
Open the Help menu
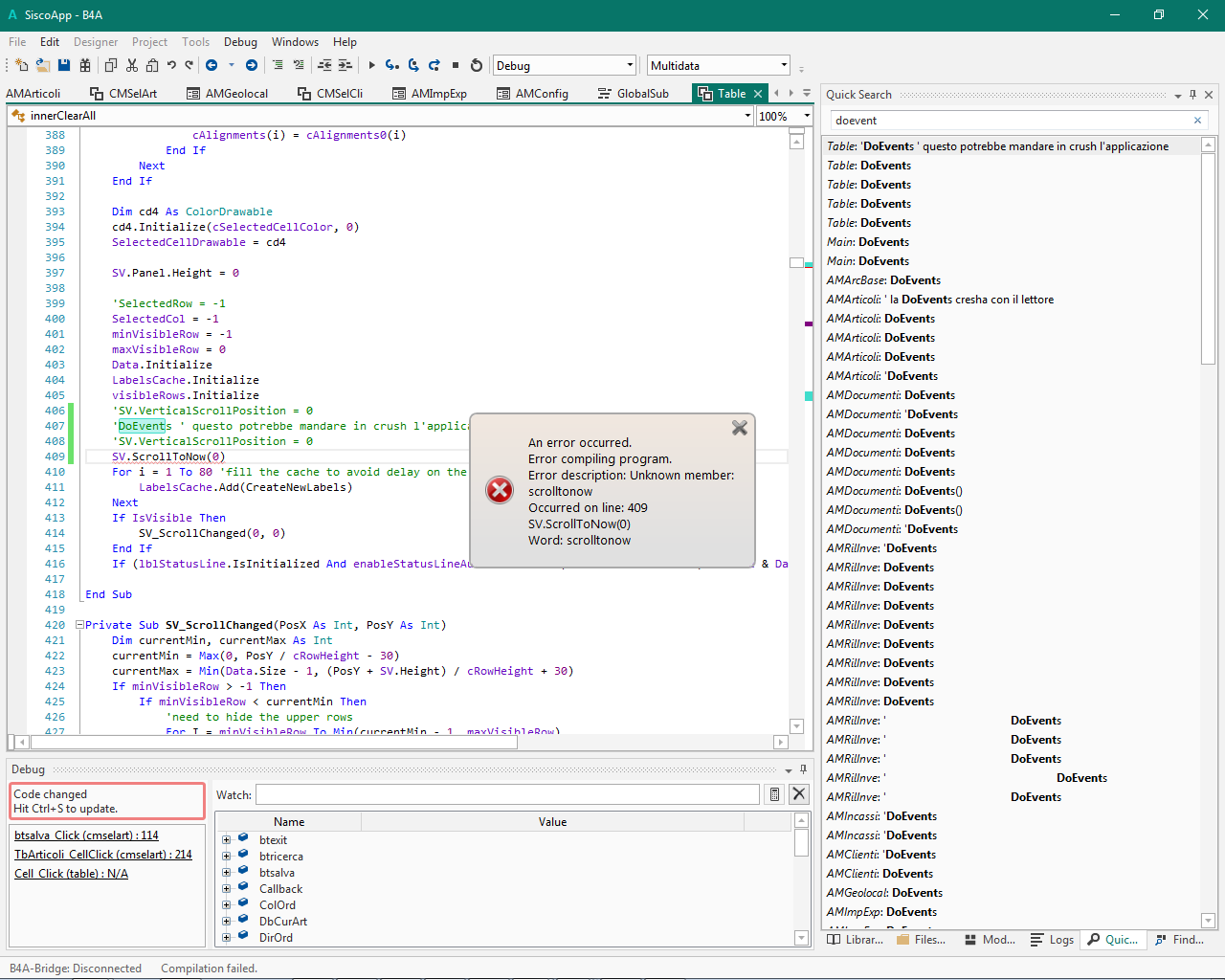click(x=345, y=42)
